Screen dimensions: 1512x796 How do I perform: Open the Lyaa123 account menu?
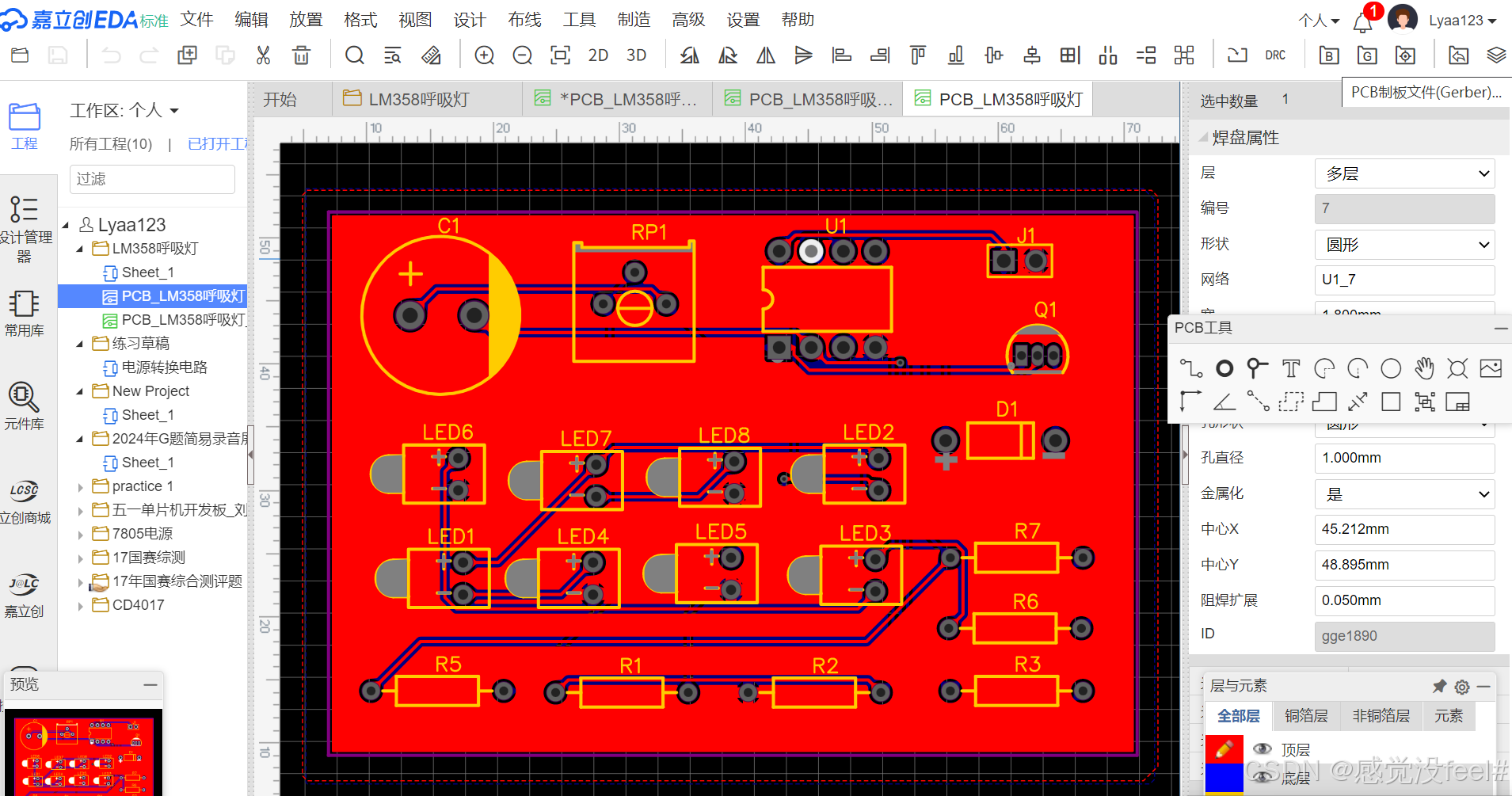(x=1462, y=21)
